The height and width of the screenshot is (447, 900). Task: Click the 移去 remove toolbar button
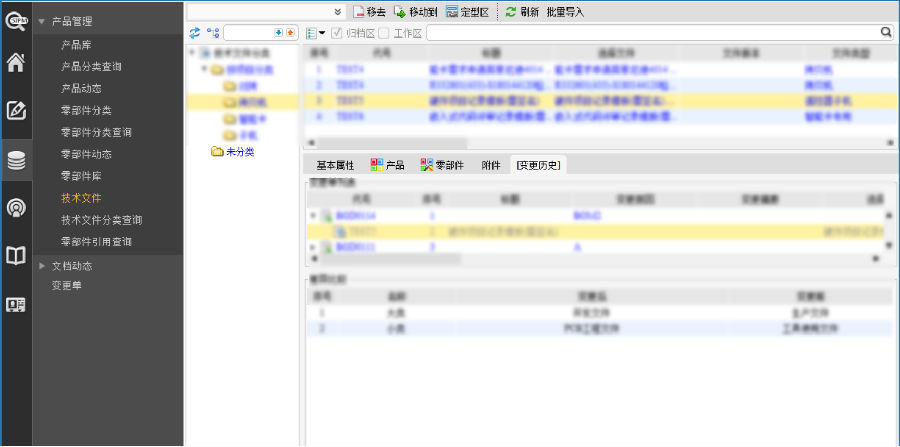click(x=369, y=12)
